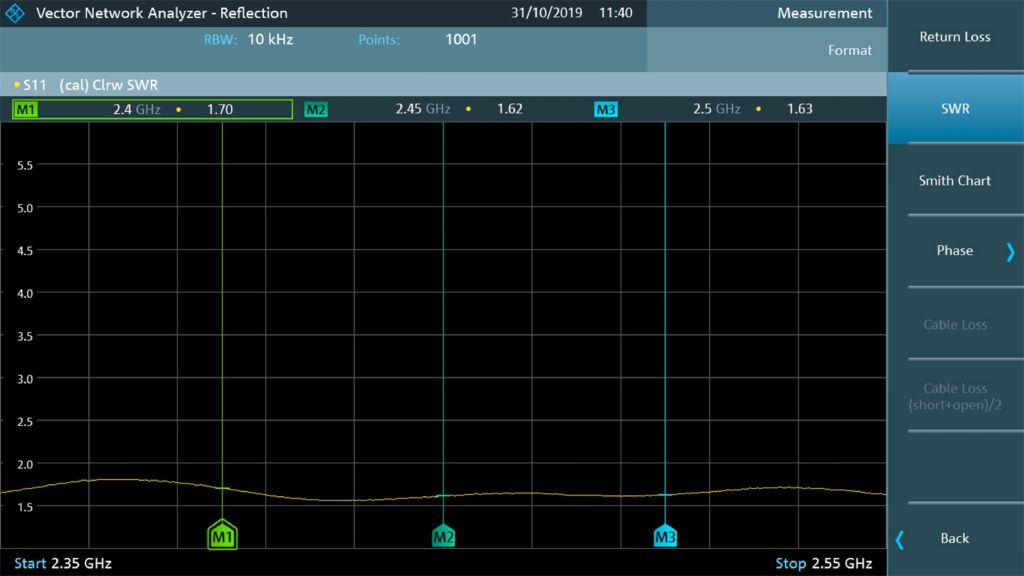Collapse the sidebar using the Back chevron
The image size is (1024, 576).
(899, 538)
